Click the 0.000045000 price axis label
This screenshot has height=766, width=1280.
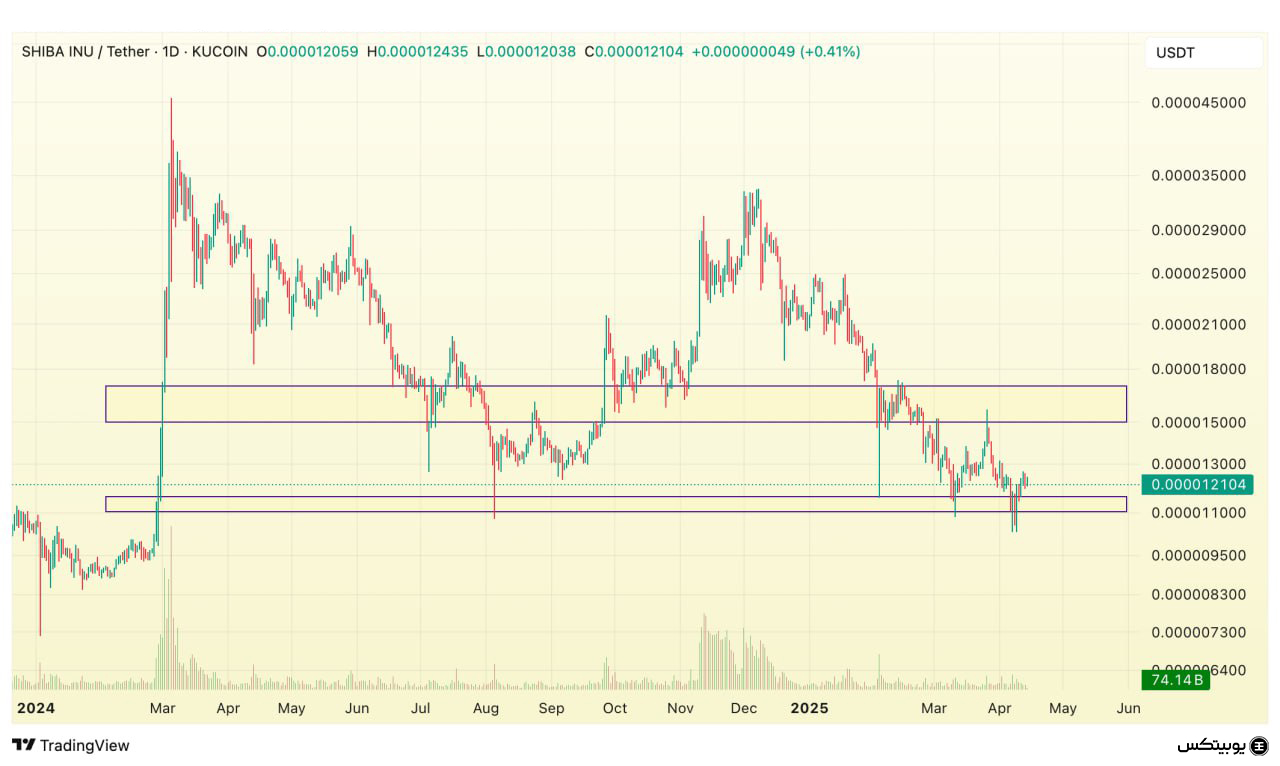pos(1198,102)
